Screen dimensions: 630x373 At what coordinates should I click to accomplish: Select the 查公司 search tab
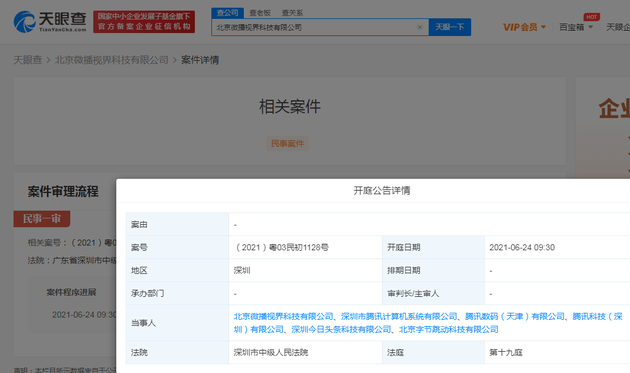click(227, 13)
